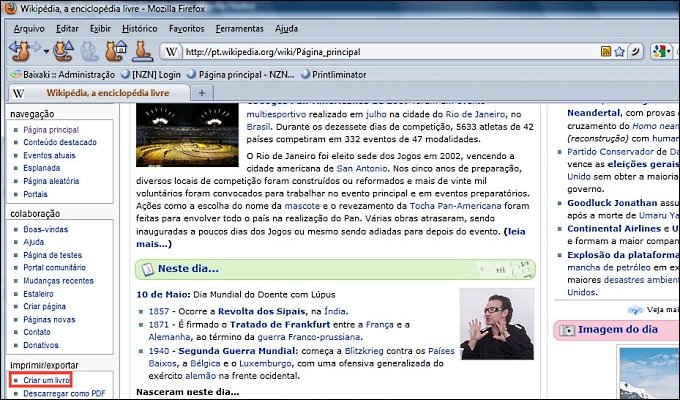
Task: Click Estaleiro sidebar link
Action: coord(39,294)
